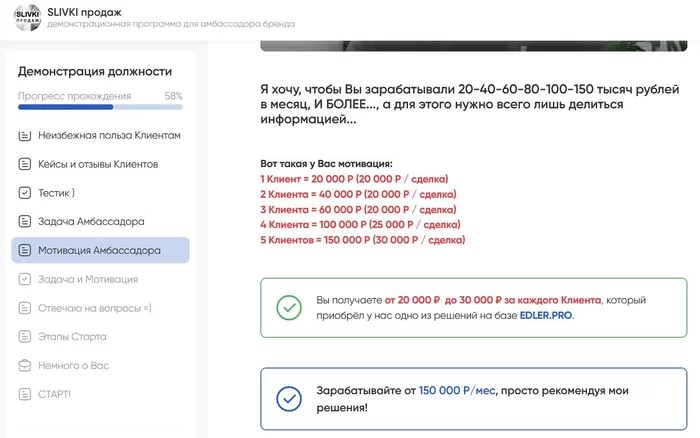Click the SLIVKI продаж logo
The image size is (700, 438).
click(22, 20)
